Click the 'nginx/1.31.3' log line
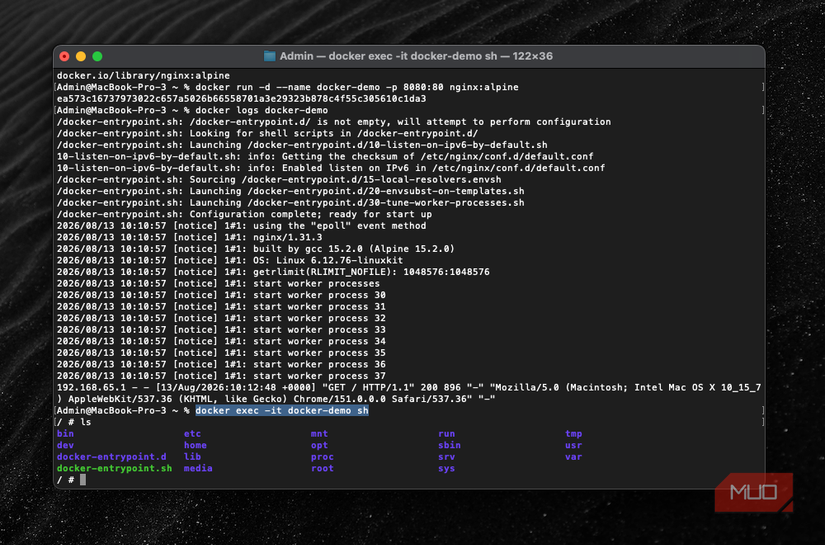Screen dimensions: 825x545 (x=189, y=238)
